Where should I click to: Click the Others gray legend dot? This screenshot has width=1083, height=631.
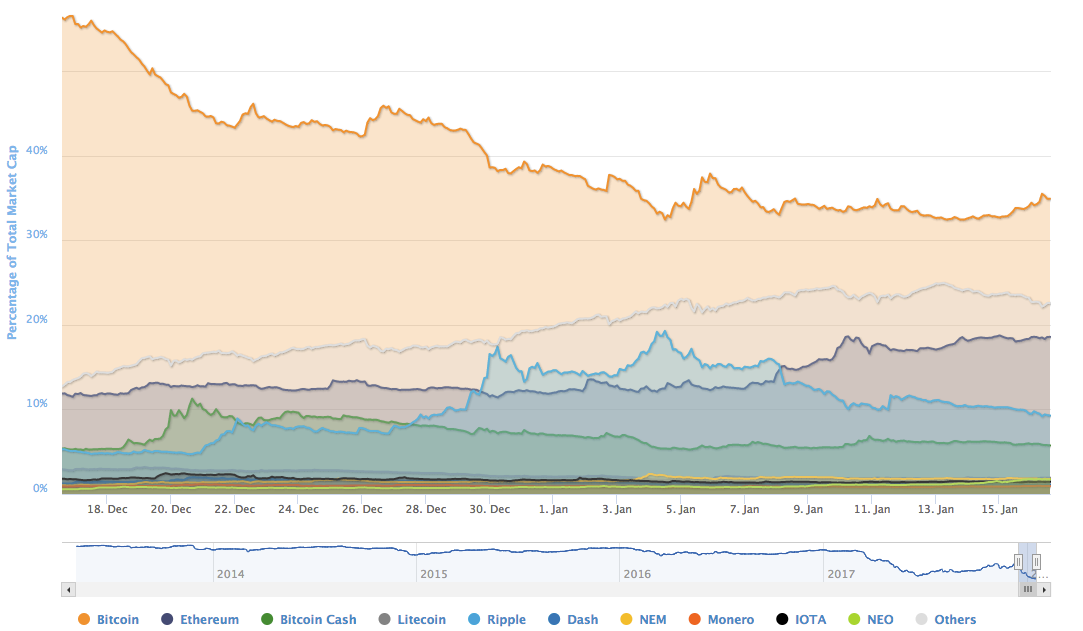tap(921, 620)
